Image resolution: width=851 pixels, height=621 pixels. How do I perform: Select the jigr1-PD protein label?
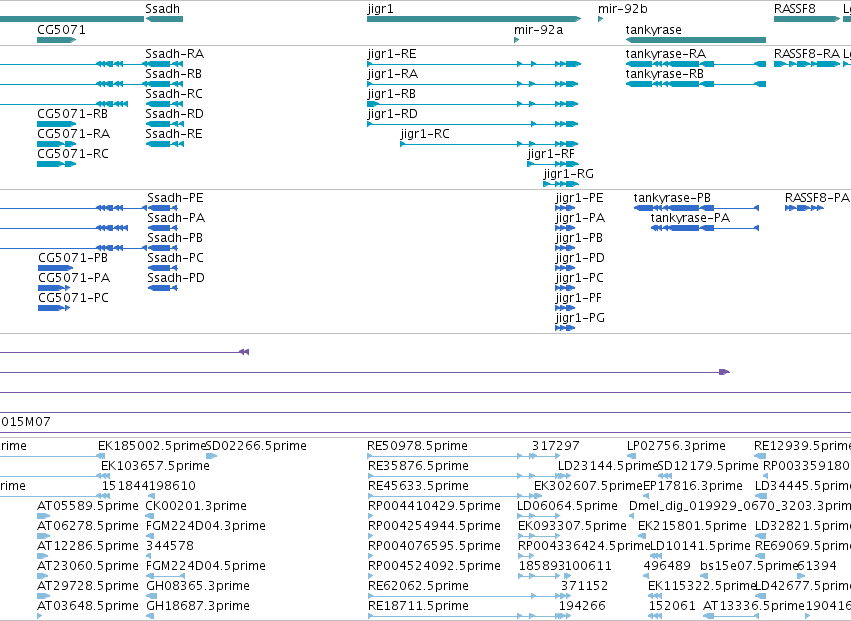tap(580, 258)
